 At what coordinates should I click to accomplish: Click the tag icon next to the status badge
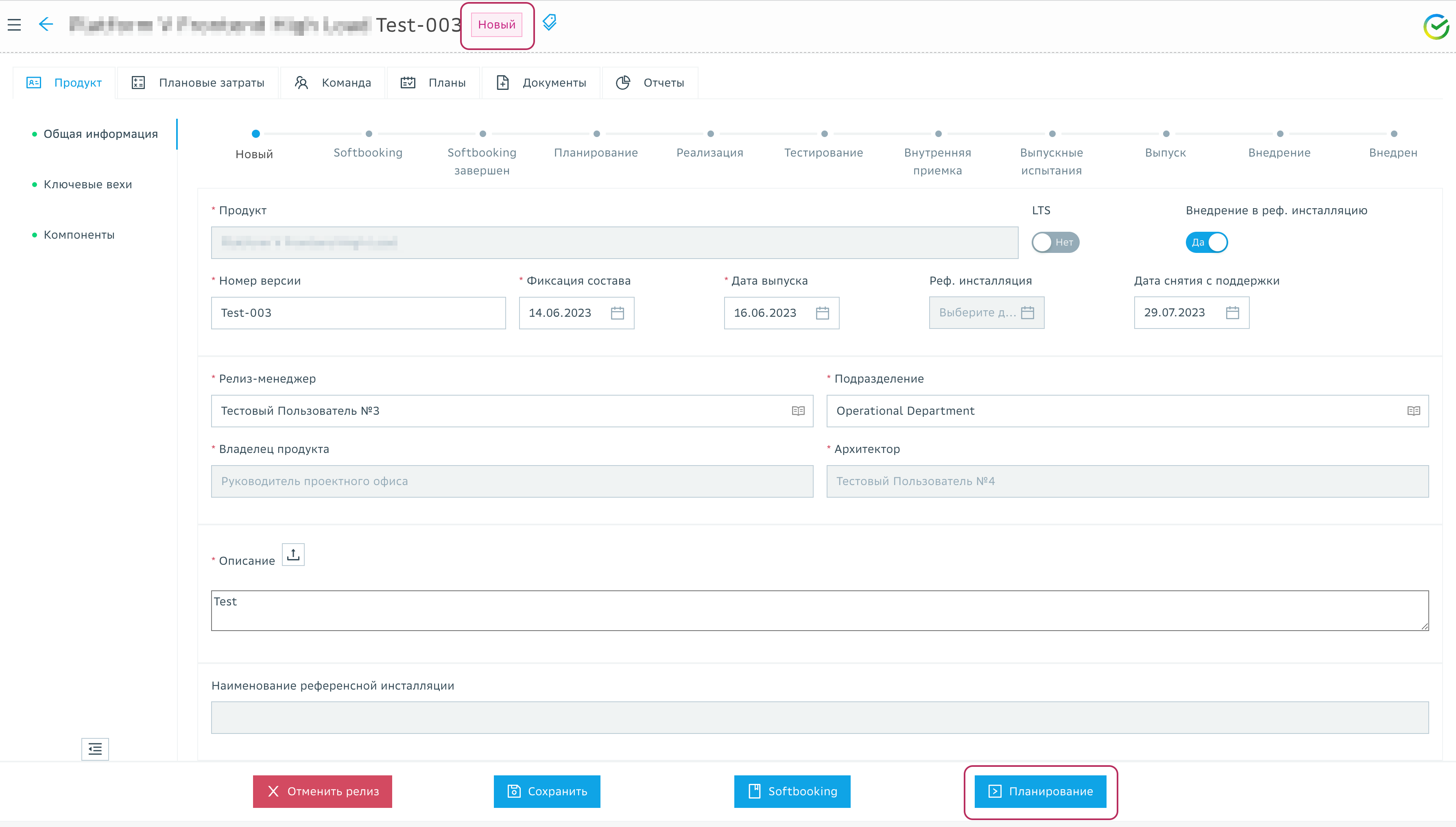[x=549, y=23]
